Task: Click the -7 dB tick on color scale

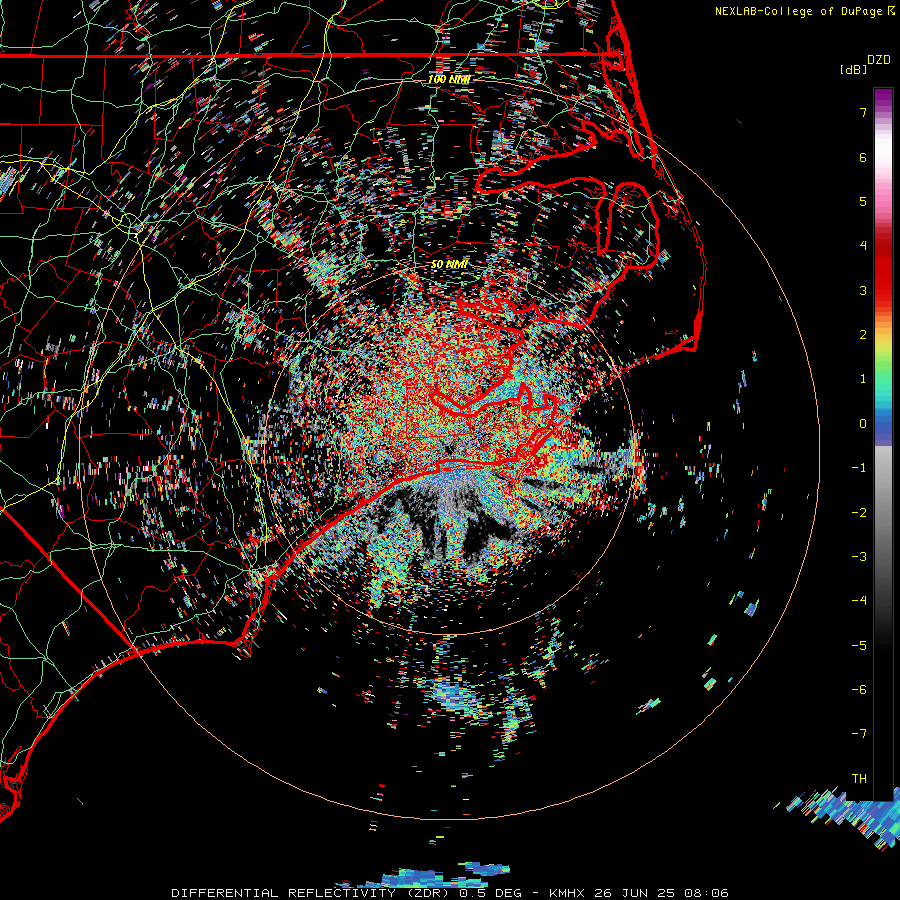Action: pos(859,734)
